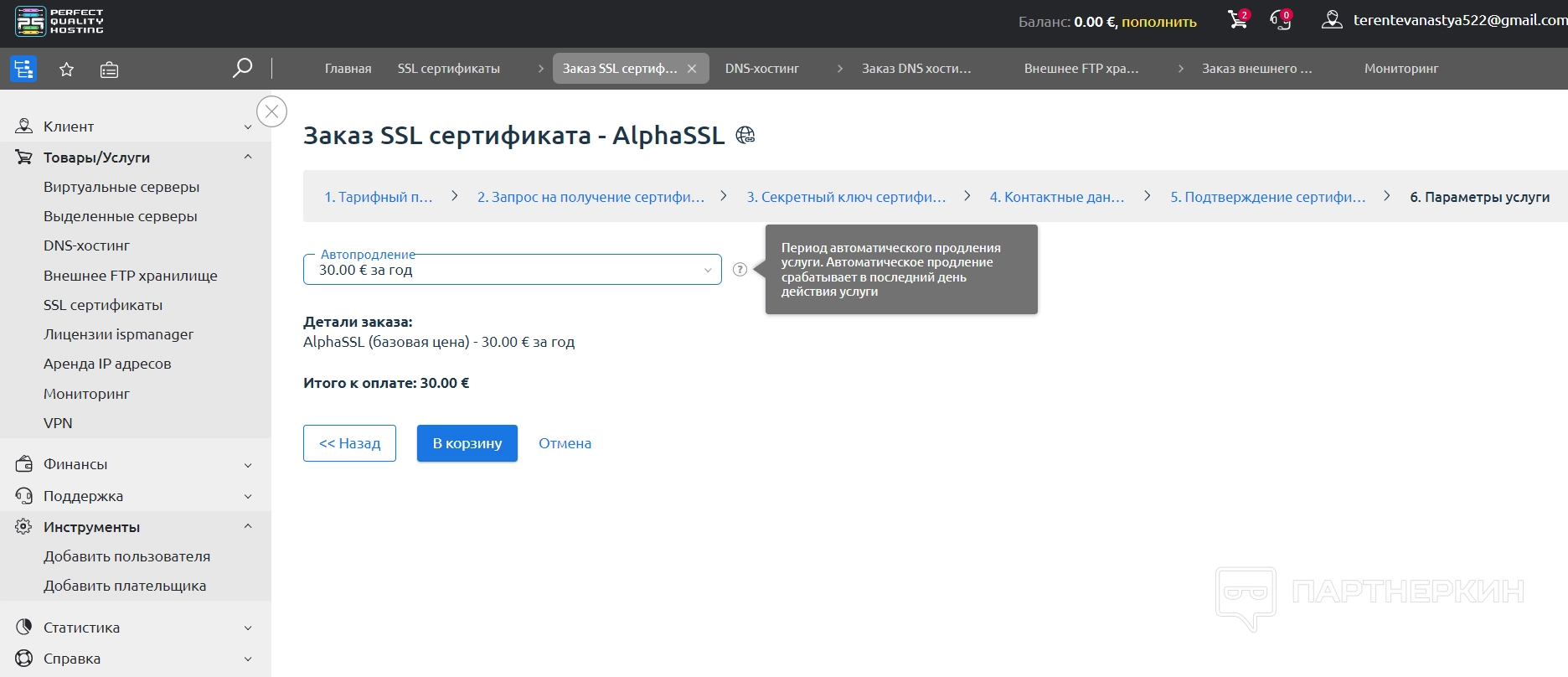Click the help question mark icon
Viewport: 1568px width, 677px height.
[x=740, y=270]
